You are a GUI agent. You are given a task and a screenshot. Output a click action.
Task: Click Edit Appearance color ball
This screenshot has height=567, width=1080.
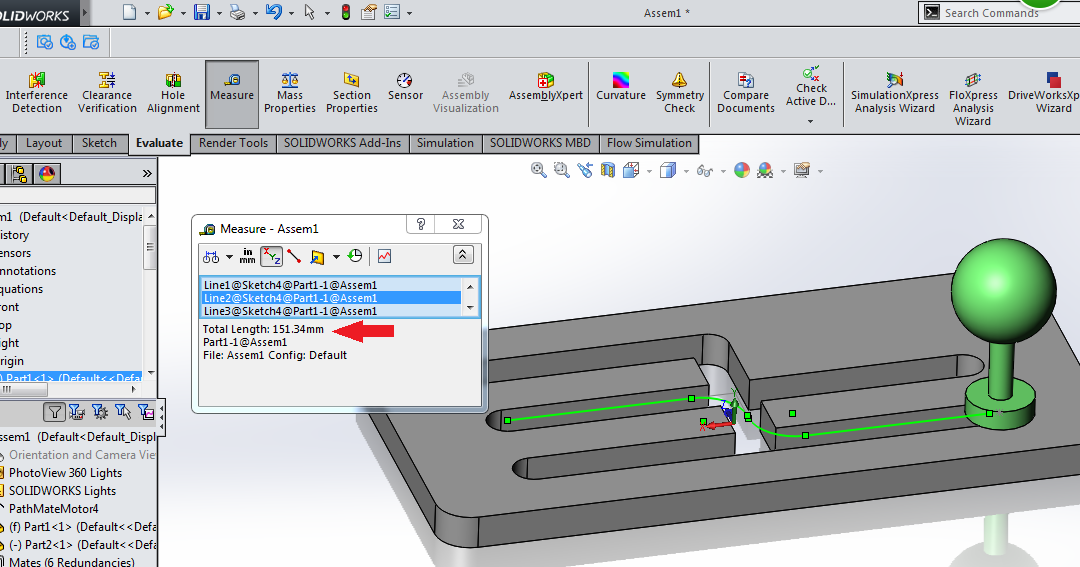742,170
